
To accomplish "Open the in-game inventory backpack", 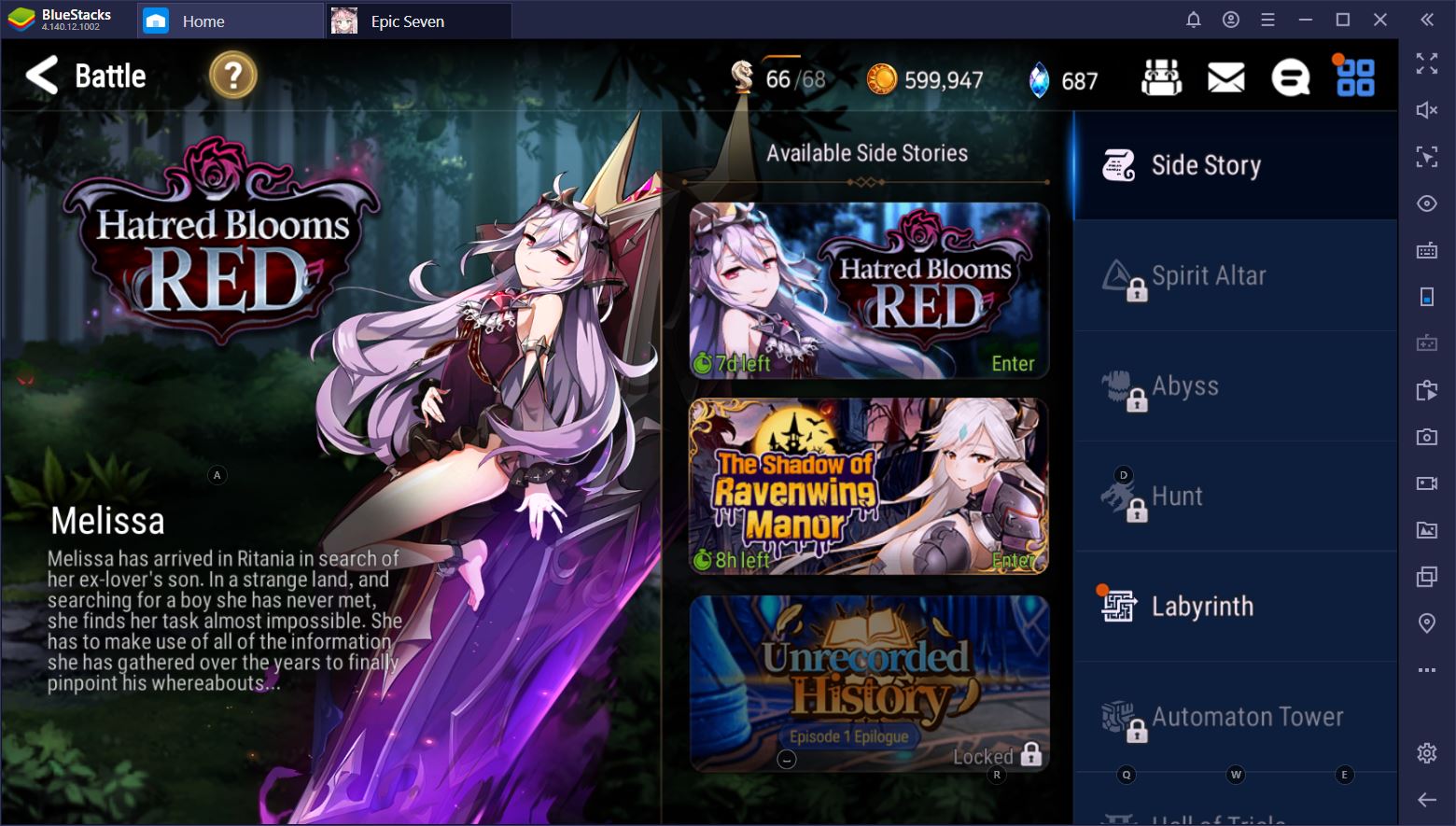I will click(x=1160, y=78).
